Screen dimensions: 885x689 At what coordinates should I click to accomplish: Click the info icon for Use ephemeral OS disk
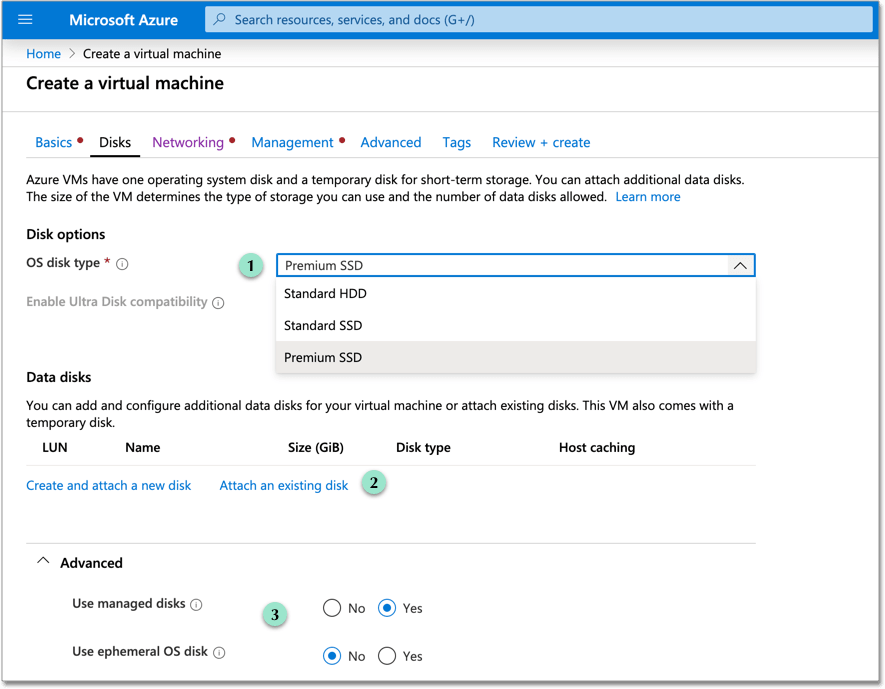point(219,652)
